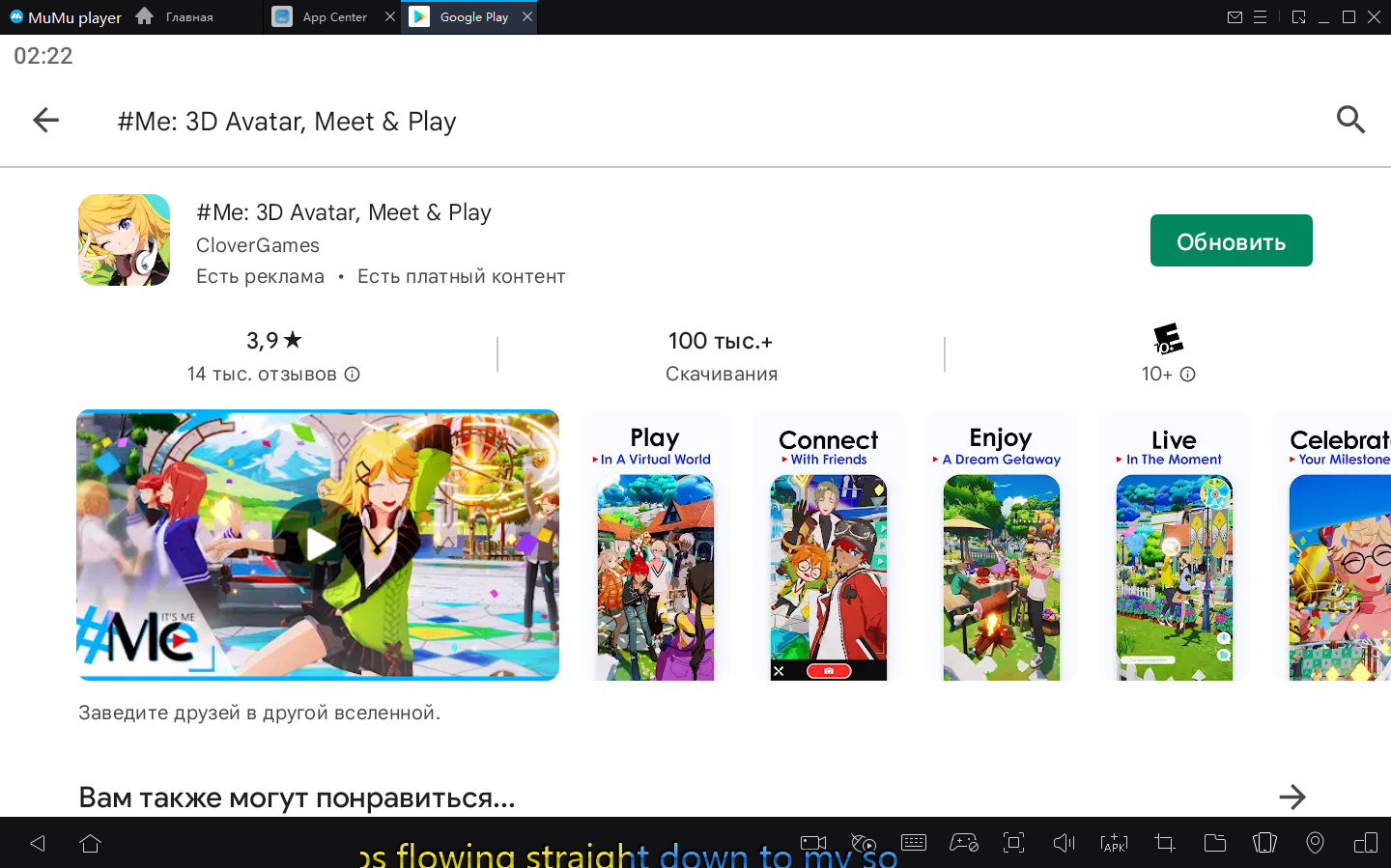Open the MuMu mail envelope icon
The width and height of the screenshot is (1391, 868).
click(x=1235, y=17)
